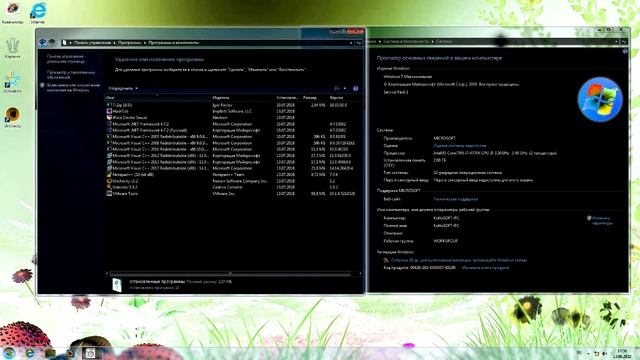Select the Notepad++ (32-bit x86) icon

[109, 174]
